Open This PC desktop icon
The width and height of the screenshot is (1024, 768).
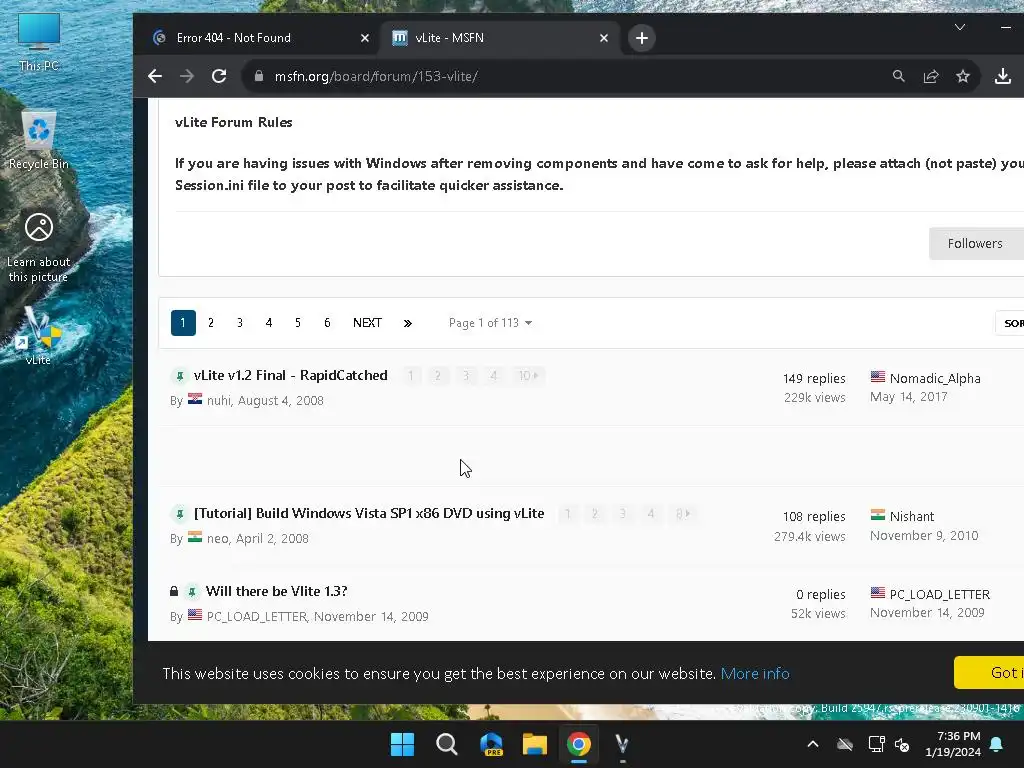pos(39,42)
